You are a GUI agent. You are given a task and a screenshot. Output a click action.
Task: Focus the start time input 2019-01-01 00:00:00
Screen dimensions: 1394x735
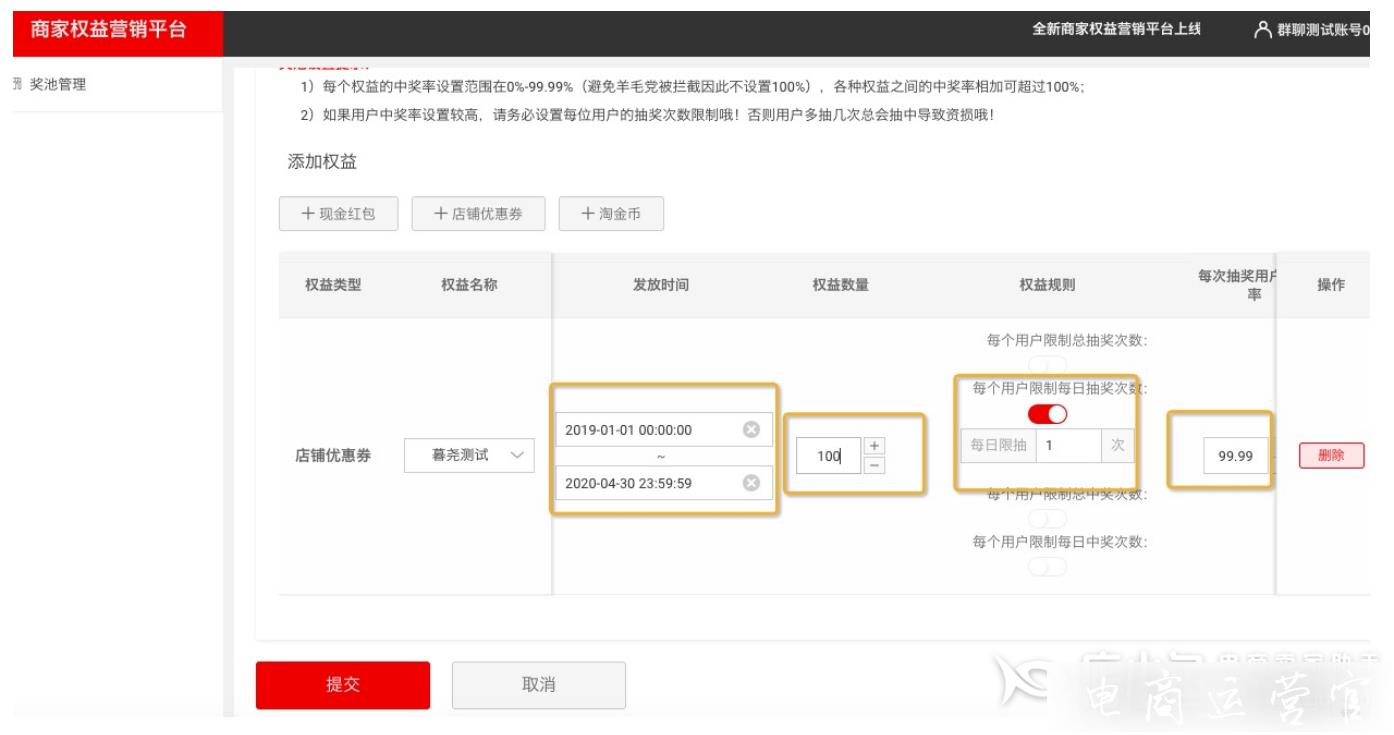tap(664, 429)
